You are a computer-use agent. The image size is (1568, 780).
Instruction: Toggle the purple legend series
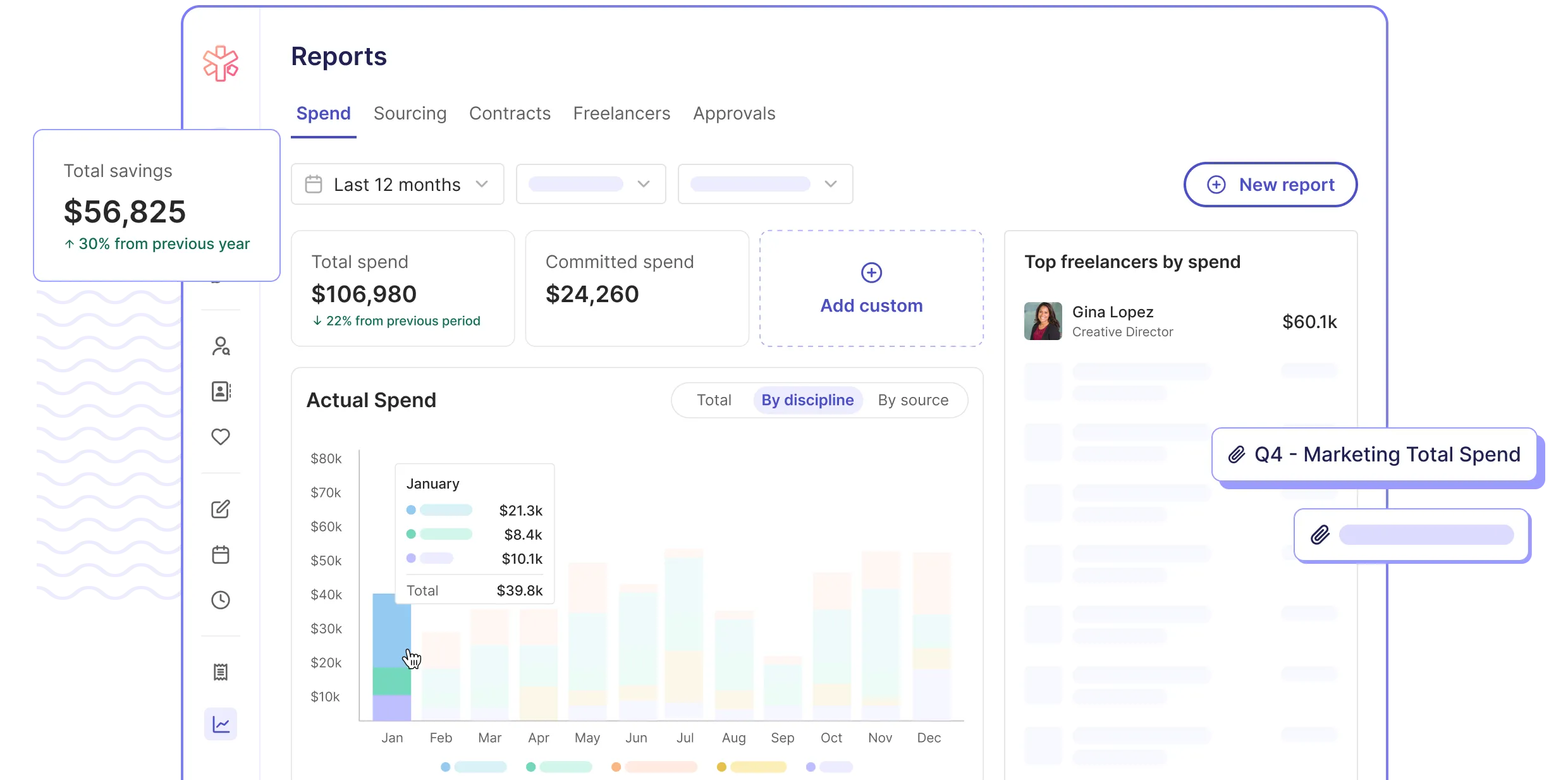830,767
